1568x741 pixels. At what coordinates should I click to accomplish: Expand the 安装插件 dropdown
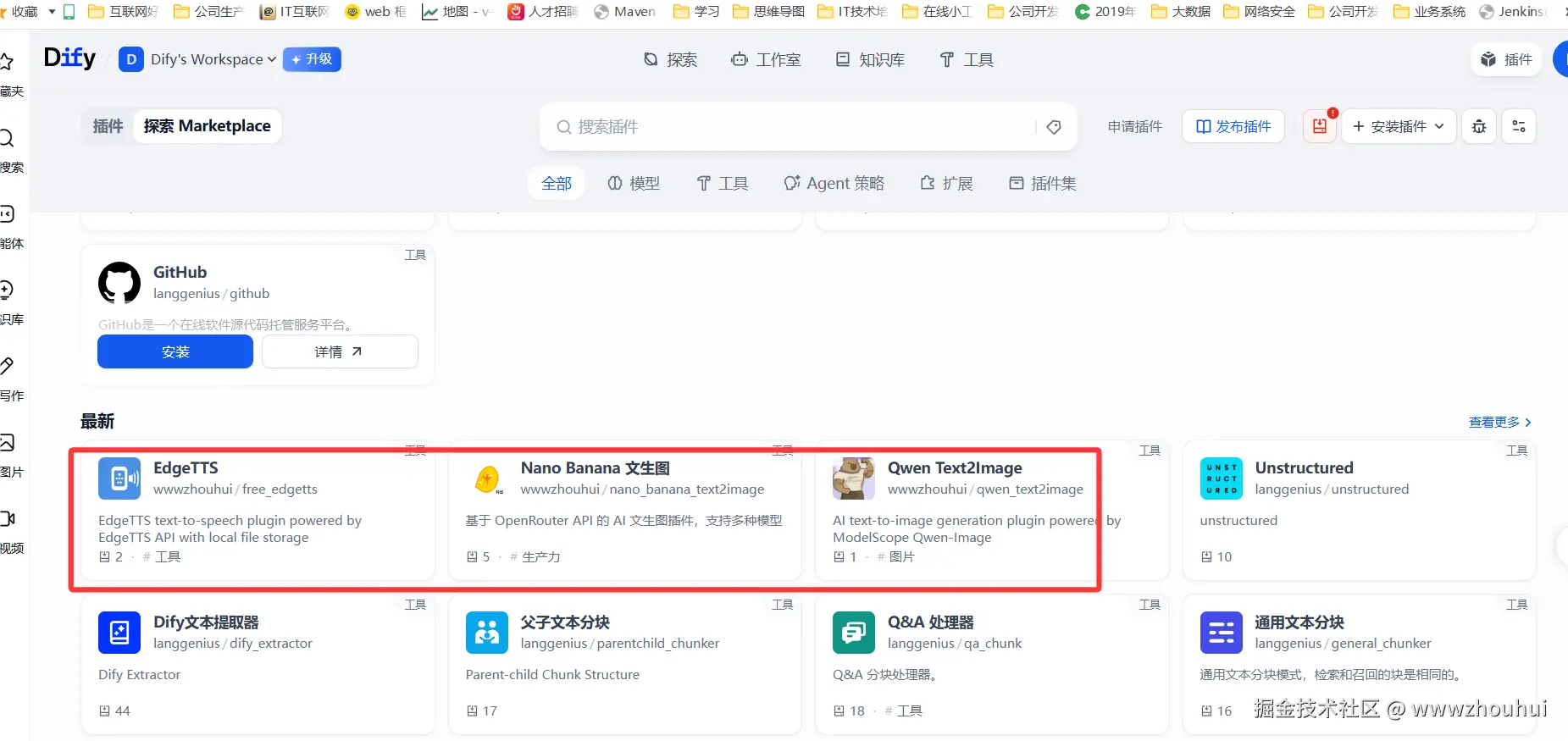(1399, 127)
